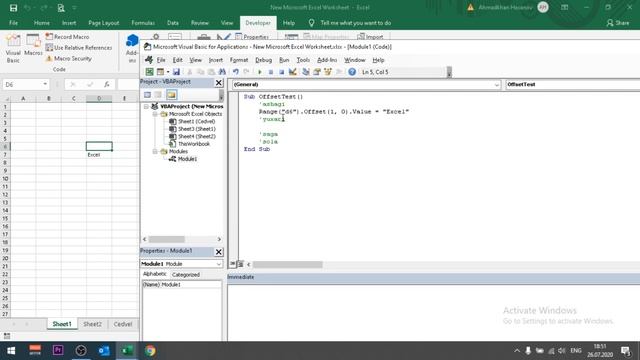
Task: Click Record Macro in Excel ribbon
Action: [67, 37]
